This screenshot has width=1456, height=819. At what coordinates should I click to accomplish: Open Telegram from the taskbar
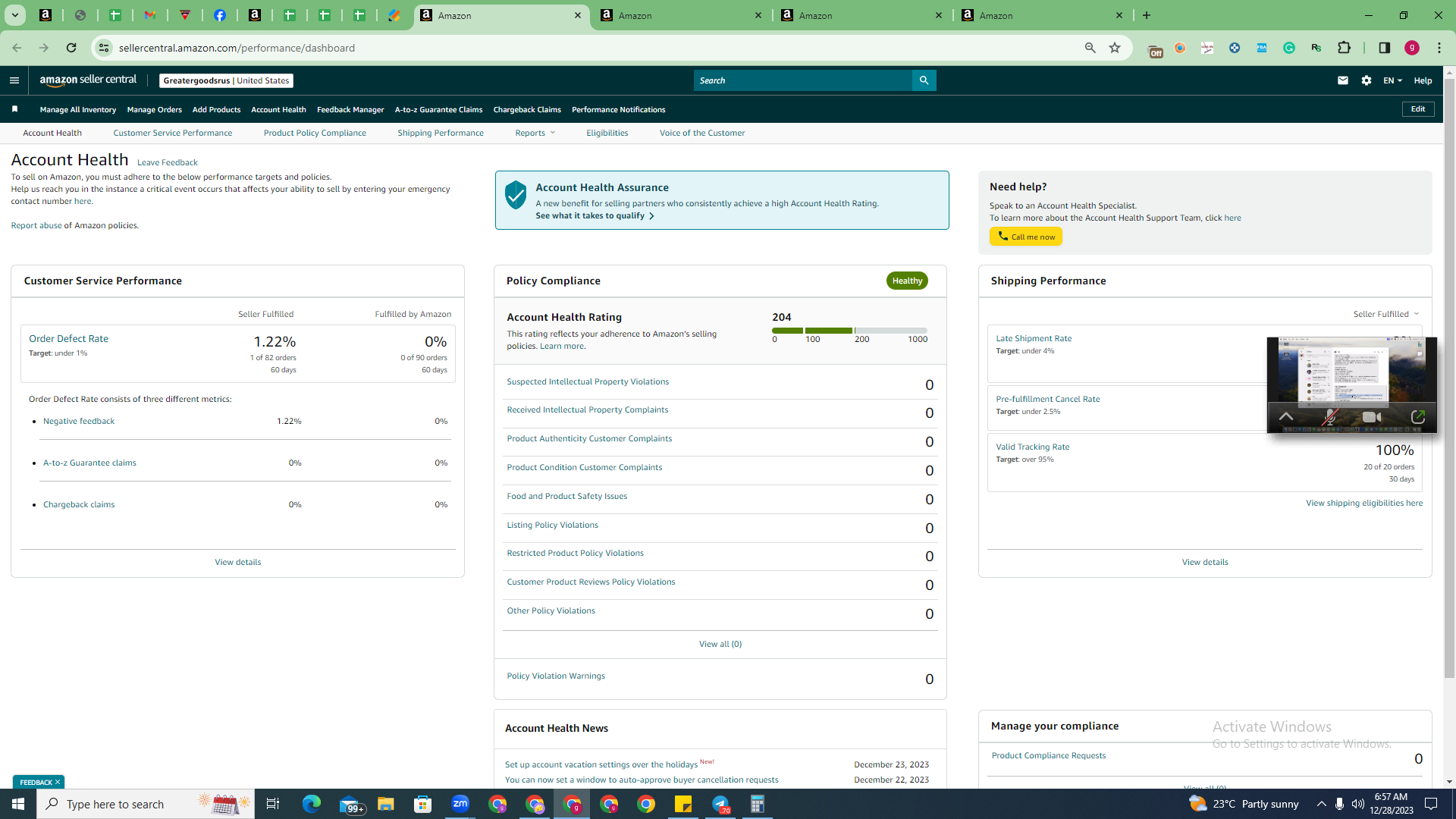pyautogui.click(x=720, y=804)
